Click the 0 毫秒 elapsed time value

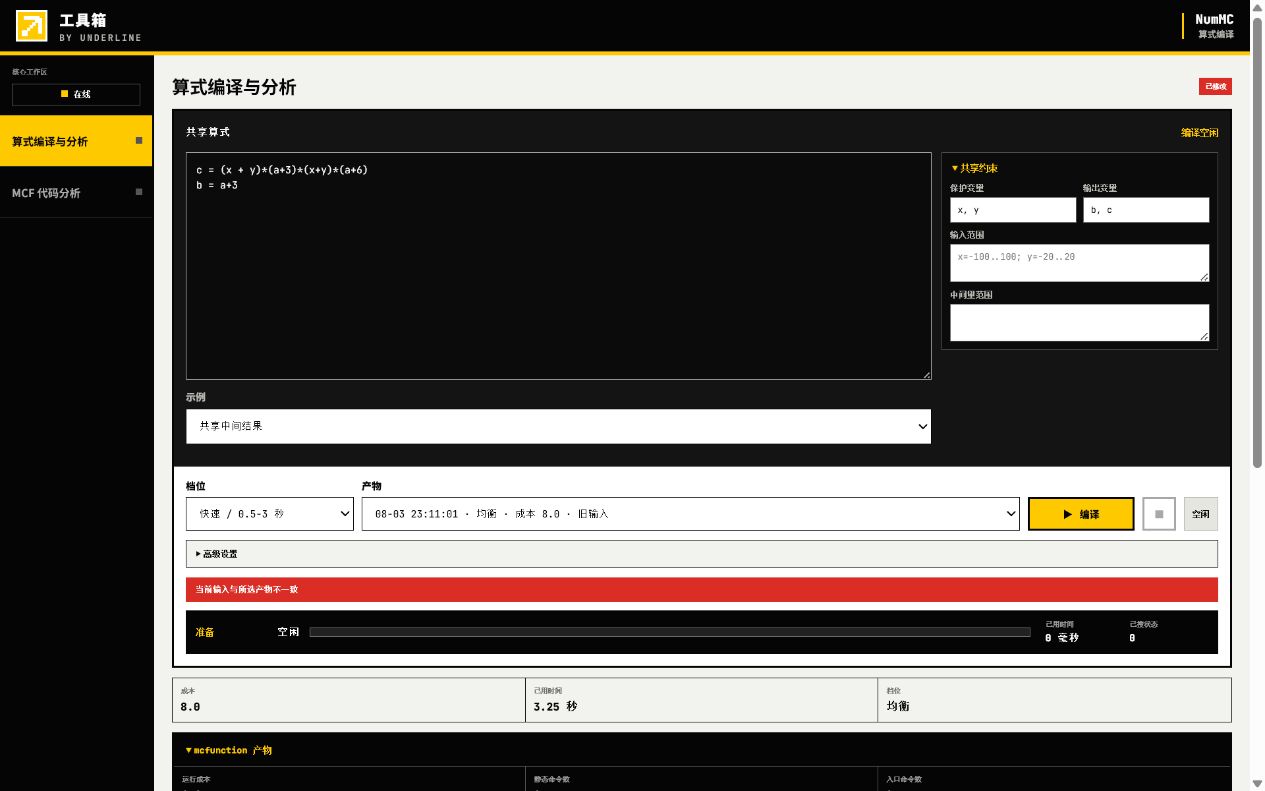point(1062,638)
